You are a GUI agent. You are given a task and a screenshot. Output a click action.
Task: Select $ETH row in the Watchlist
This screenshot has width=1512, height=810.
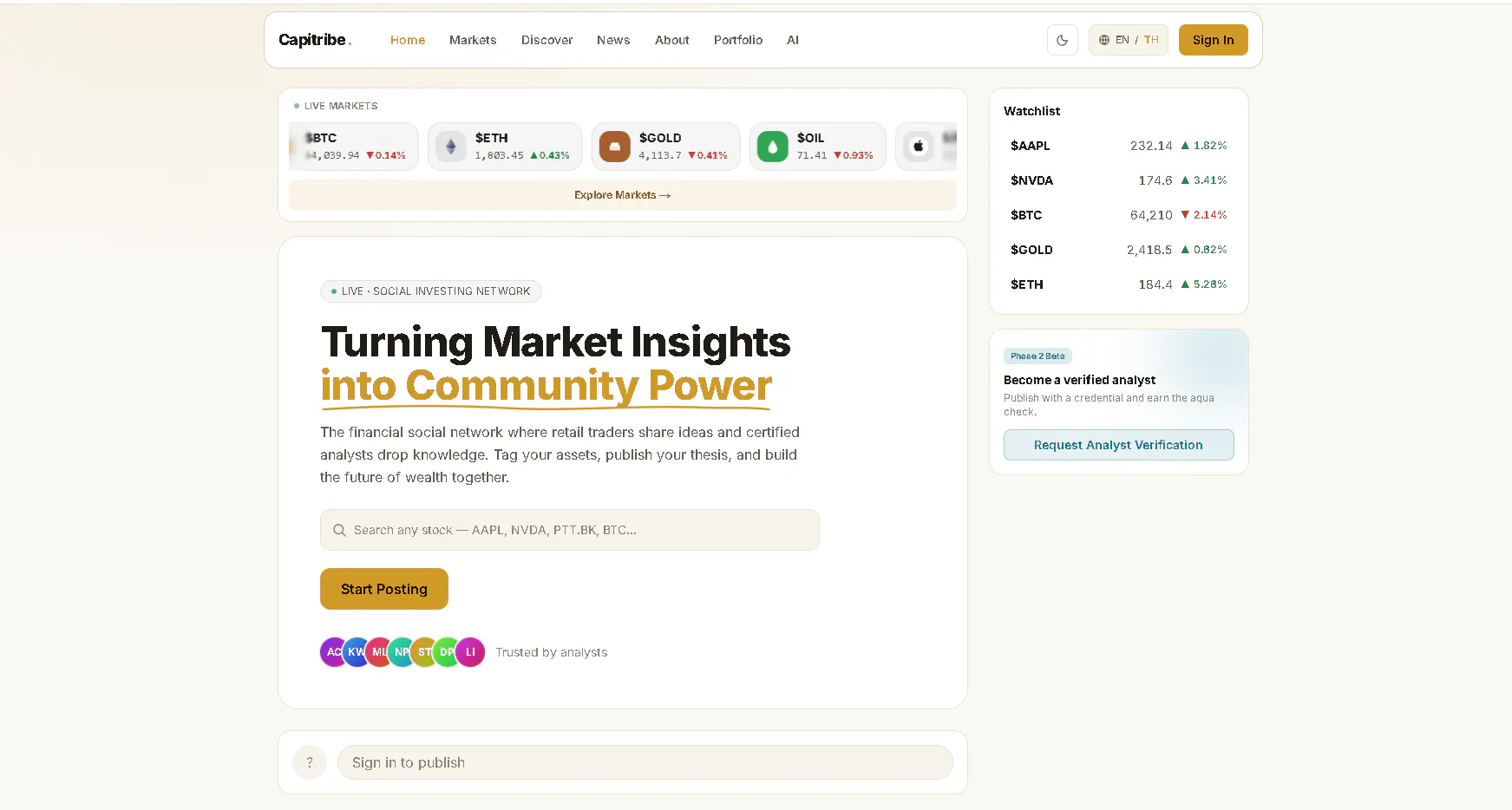(1118, 284)
